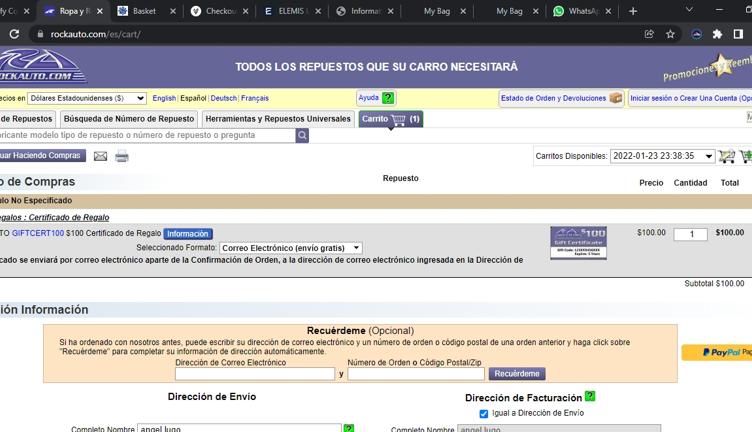This screenshot has height=432, width=752.
Task: Click the Ayuda help button
Action: tap(376, 98)
